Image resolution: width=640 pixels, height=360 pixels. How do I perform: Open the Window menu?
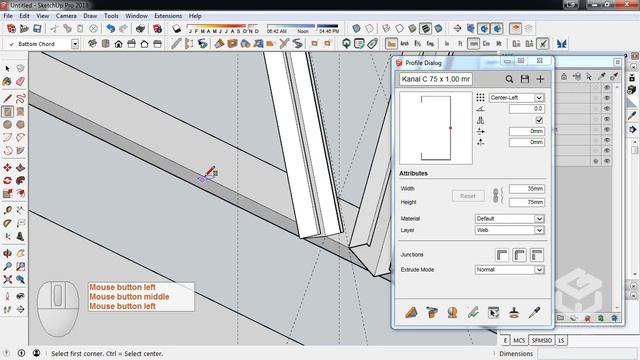click(x=136, y=16)
